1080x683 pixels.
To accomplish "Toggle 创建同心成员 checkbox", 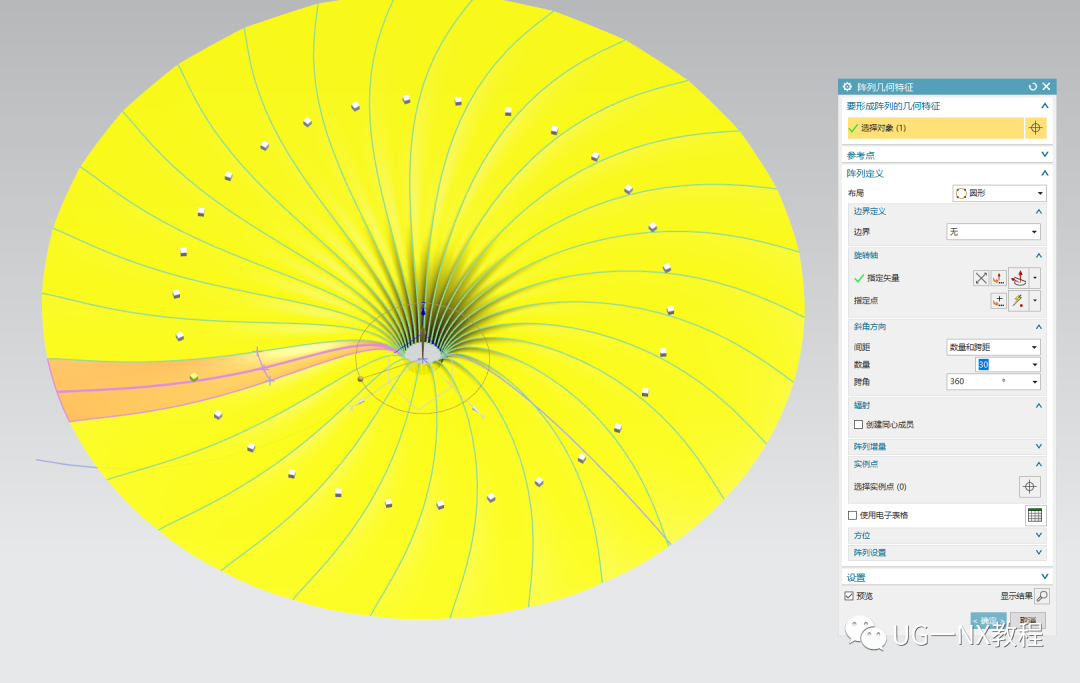I will (x=858, y=425).
